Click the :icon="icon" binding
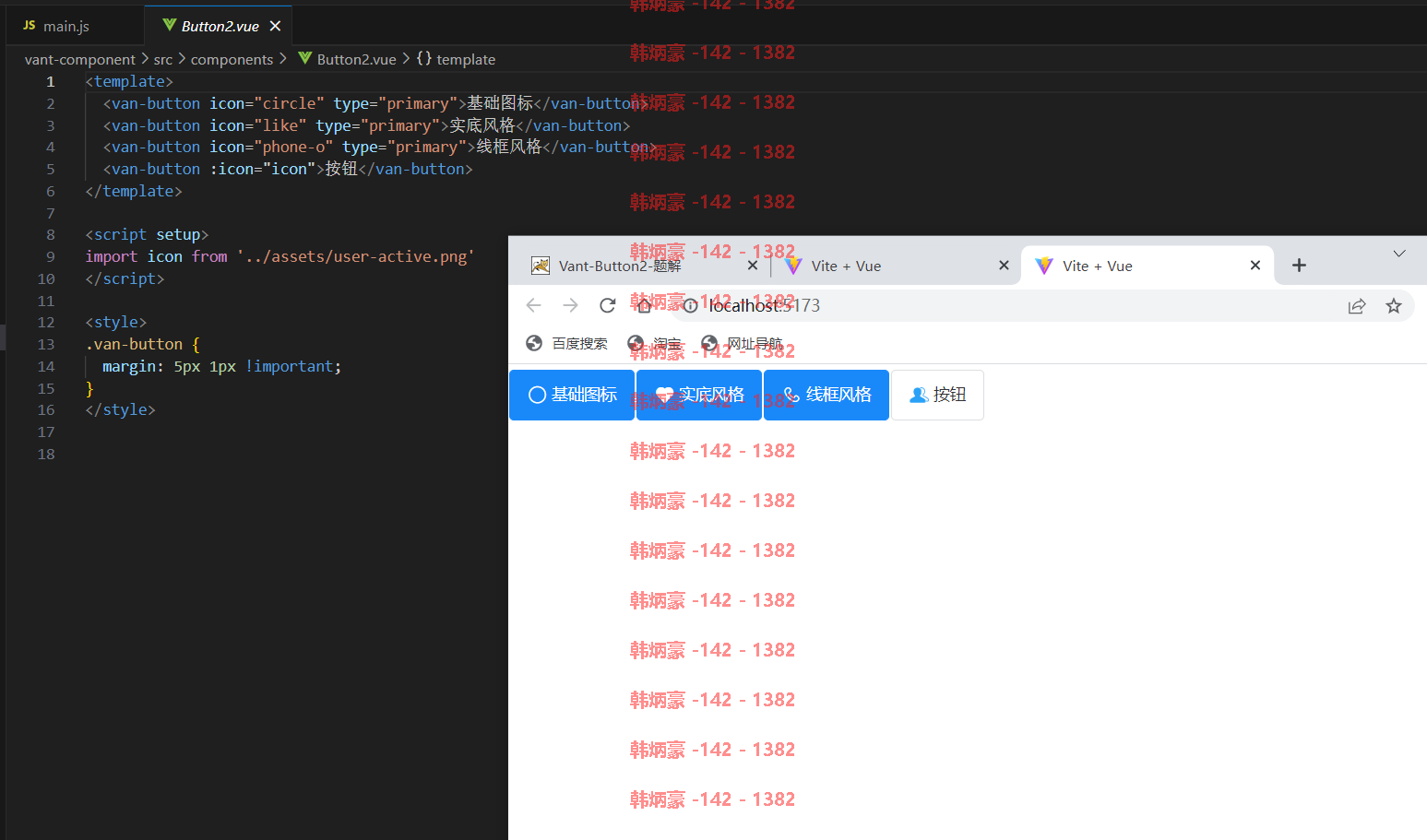 [262, 169]
